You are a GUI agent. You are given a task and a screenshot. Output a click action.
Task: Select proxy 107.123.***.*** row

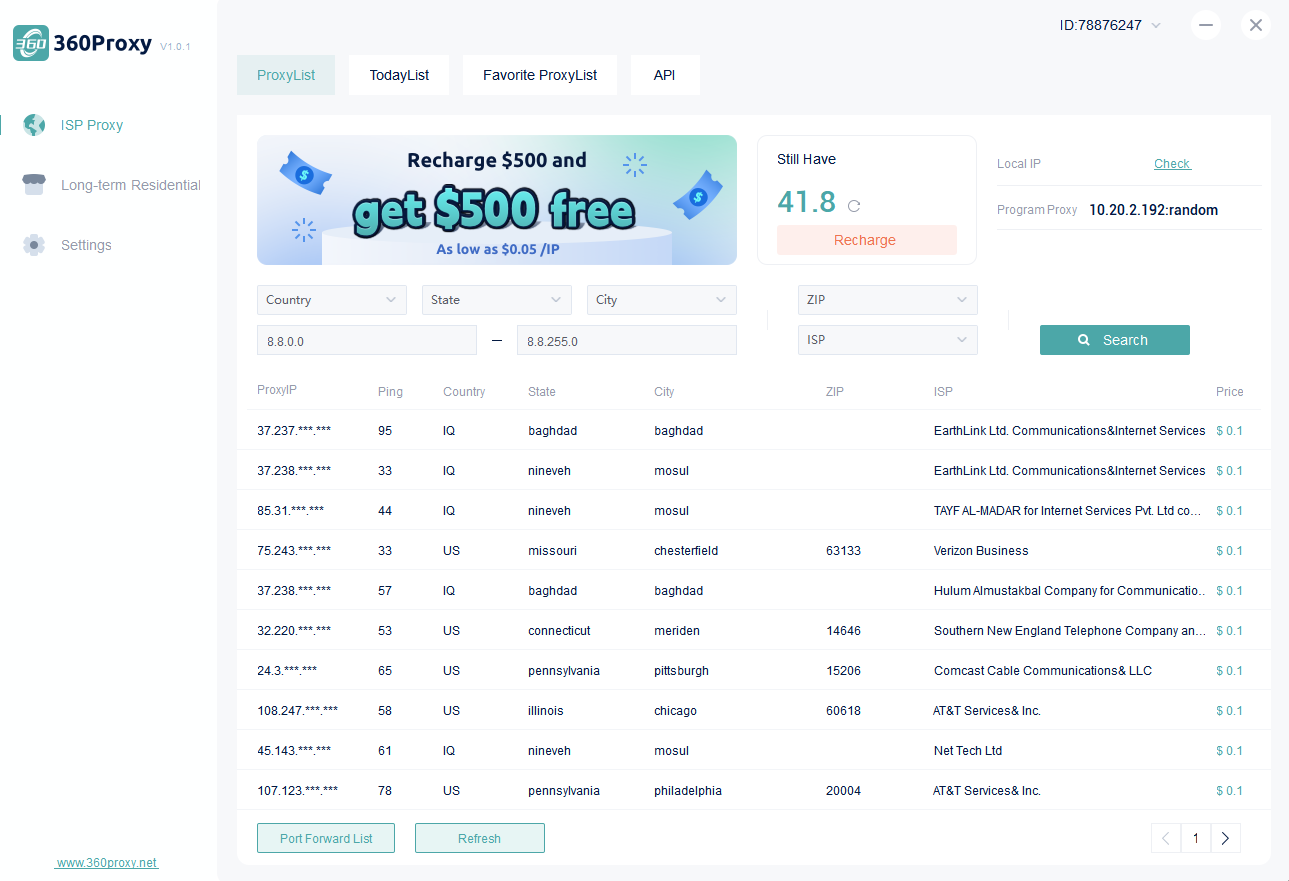[754, 791]
